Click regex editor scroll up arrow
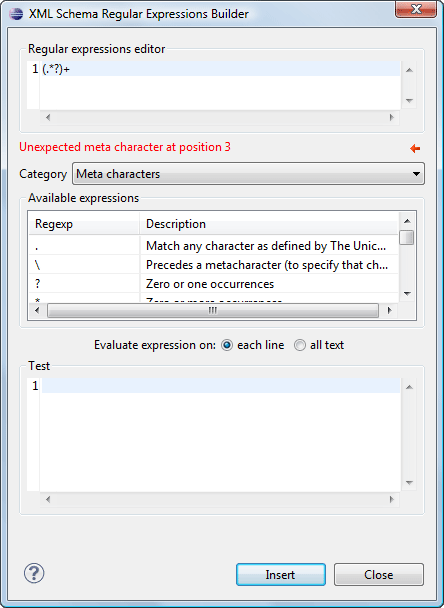 pyautogui.click(x=409, y=70)
